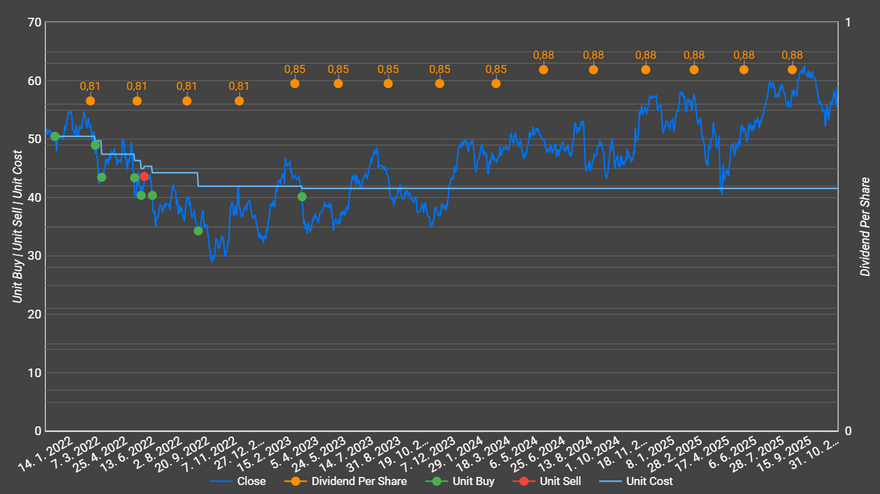The width and height of the screenshot is (880, 494).
Task: Click the rightmost green Unit Buy dot
Action: point(302,197)
